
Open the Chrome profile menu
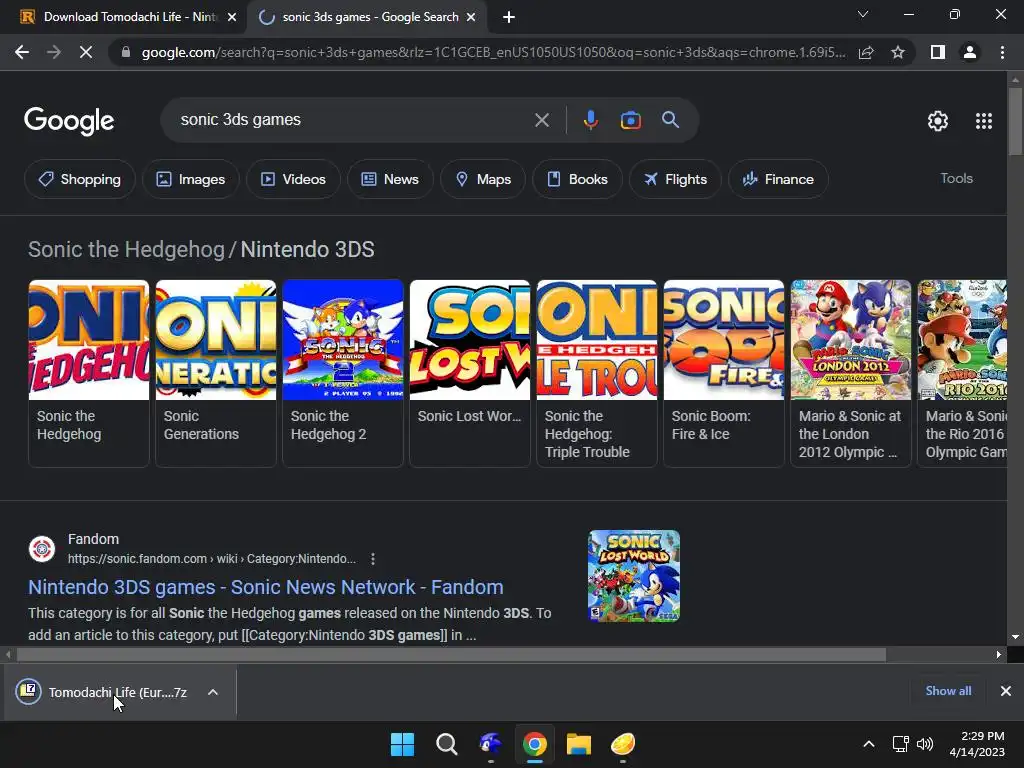pyautogui.click(x=970, y=52)
